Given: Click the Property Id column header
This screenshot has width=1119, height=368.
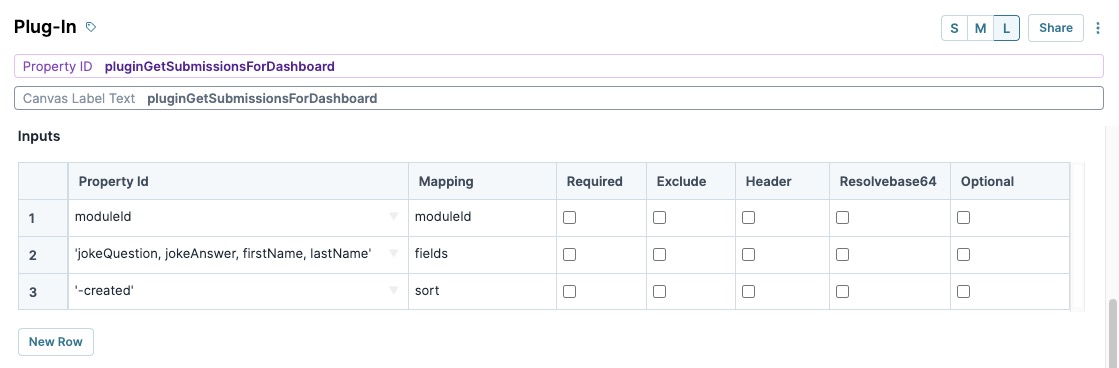Looking at the screenshot, I should (238, 181).
